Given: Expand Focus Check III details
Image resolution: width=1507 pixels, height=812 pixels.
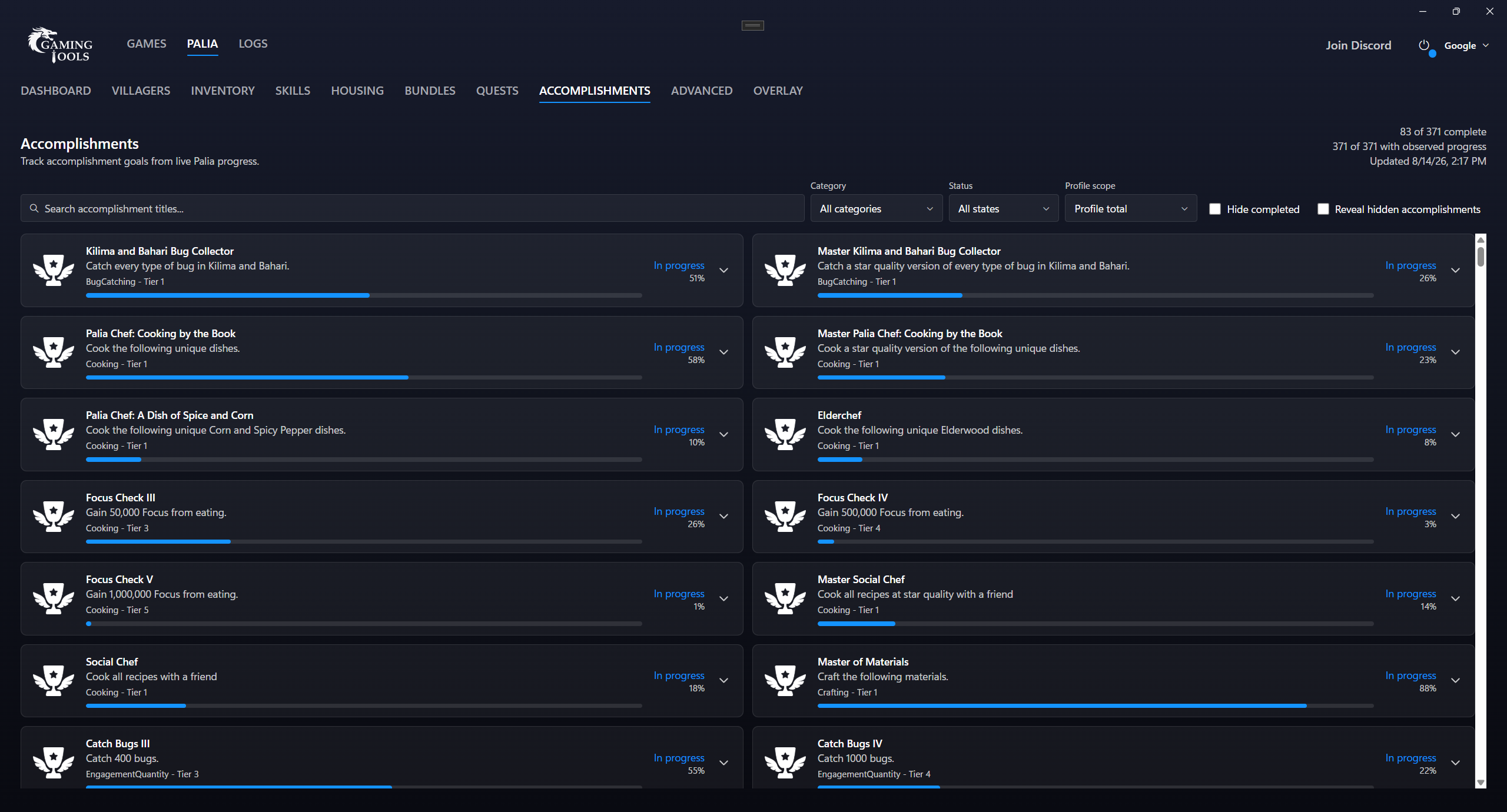Looking at the screenshot, I should pos(724,516).
